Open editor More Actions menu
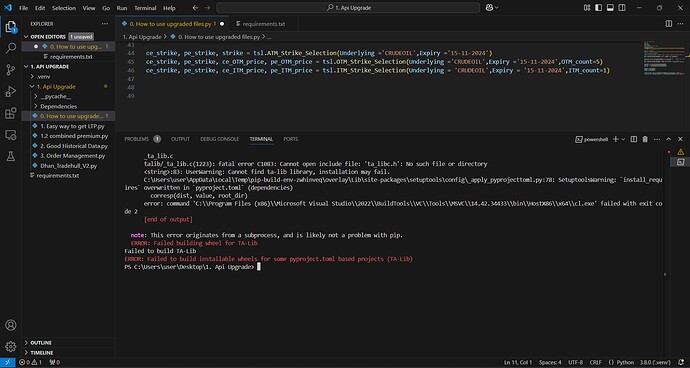The height and width of the screenshot is (368, 690). (680, 24)
